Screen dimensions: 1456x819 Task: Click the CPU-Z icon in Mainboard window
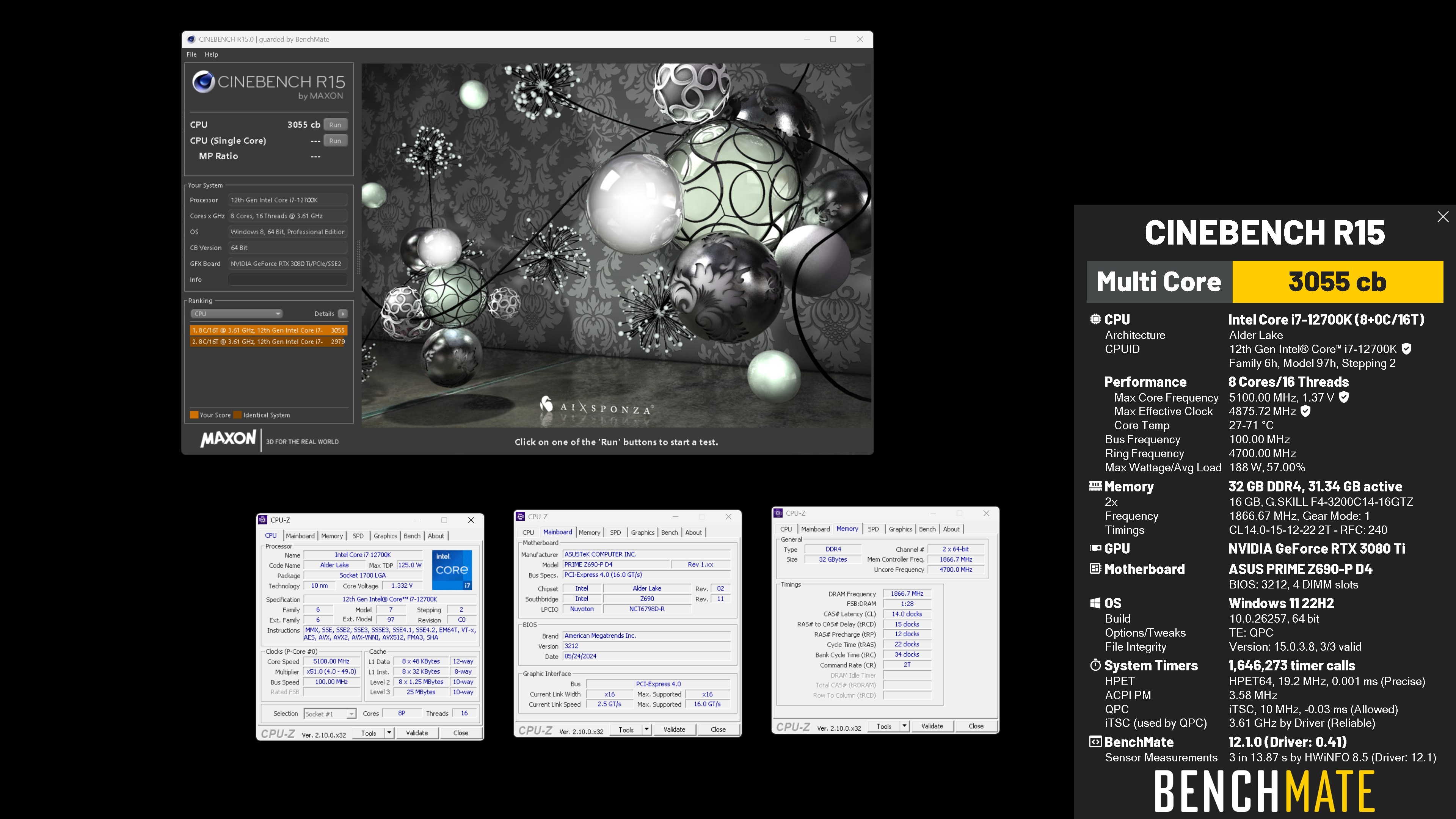click(521, 516)
